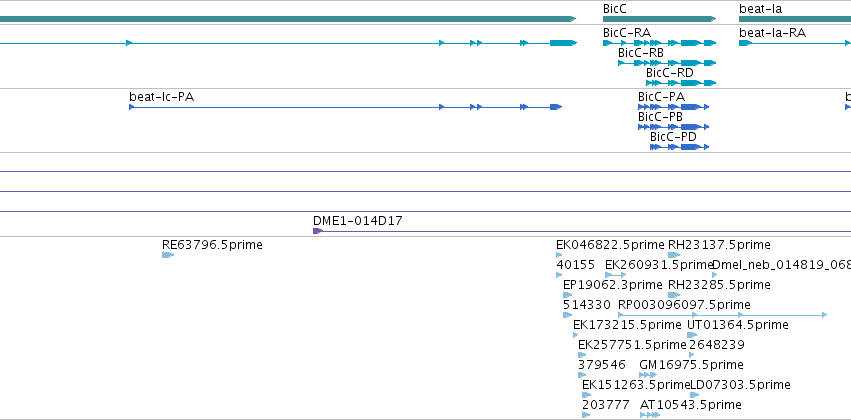Select the beat-Ic-PA coding sequence label
This screenshot has height=420, width=851.
pos(161,97)
